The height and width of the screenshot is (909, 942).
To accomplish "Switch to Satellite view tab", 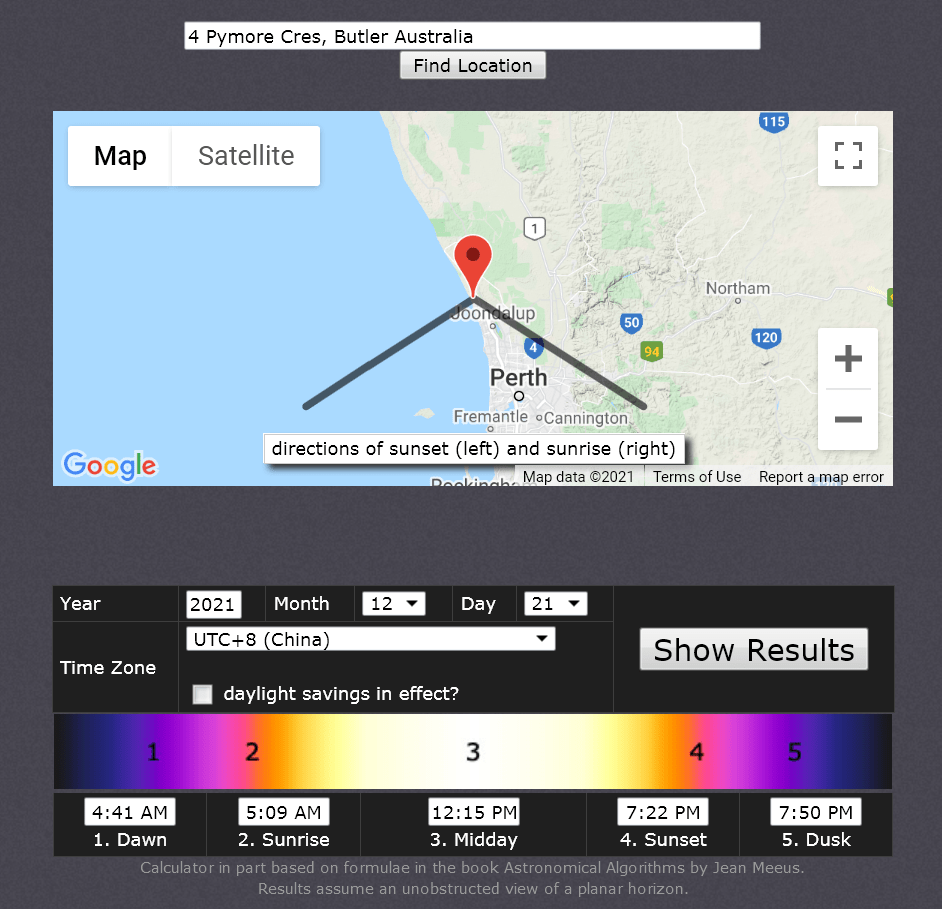I will coord(246,156).
